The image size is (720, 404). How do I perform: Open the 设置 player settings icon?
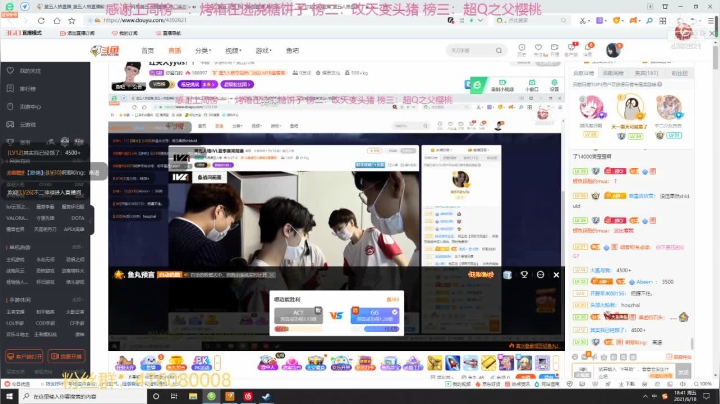pyautogui.click(x=554, y=85)
